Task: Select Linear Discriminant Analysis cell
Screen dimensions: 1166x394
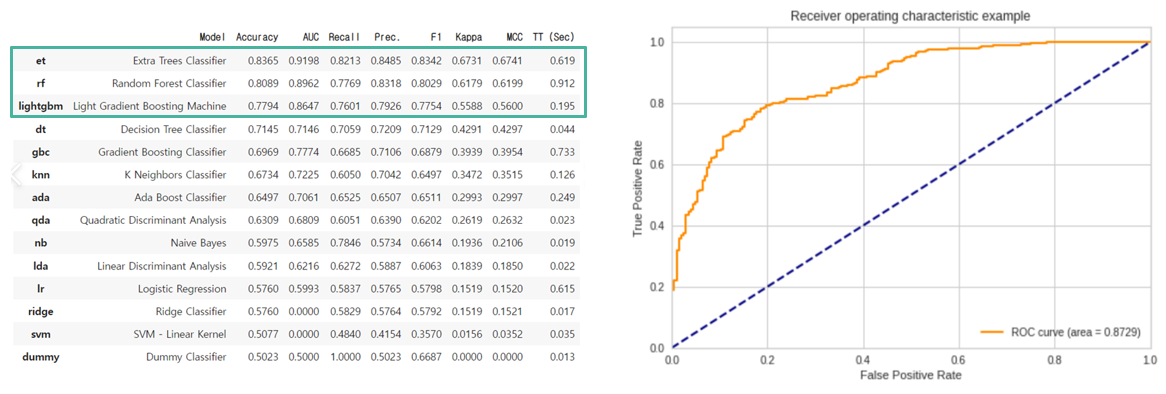Action: coord(161,265)
